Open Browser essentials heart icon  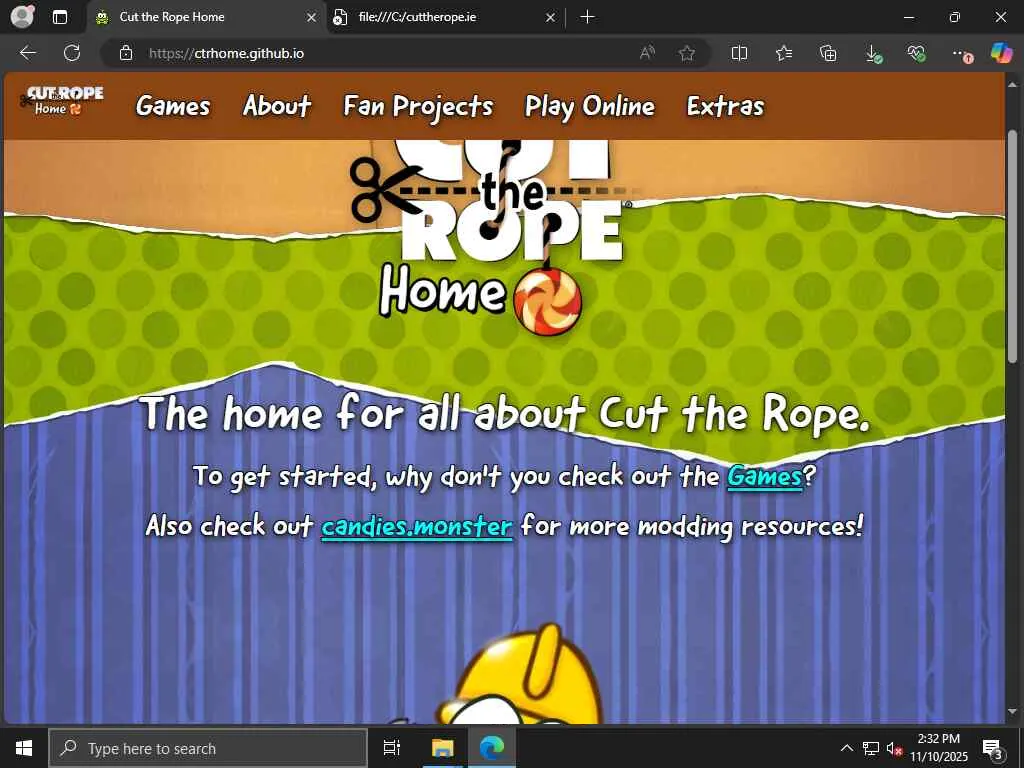pyautogui.click(x=917, y=54)
